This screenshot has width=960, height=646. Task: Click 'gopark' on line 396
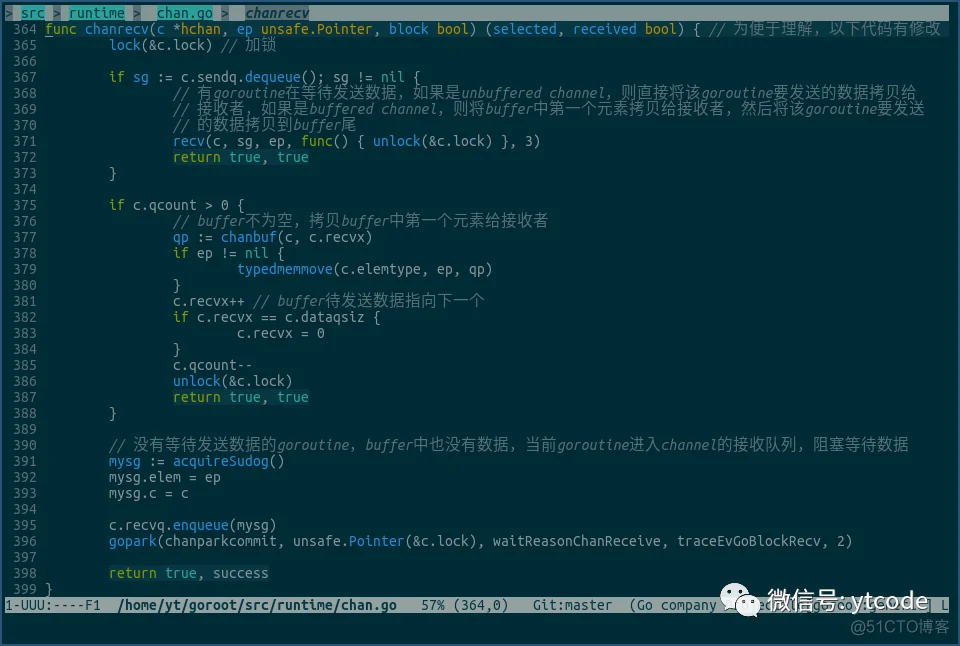point(133,541)
